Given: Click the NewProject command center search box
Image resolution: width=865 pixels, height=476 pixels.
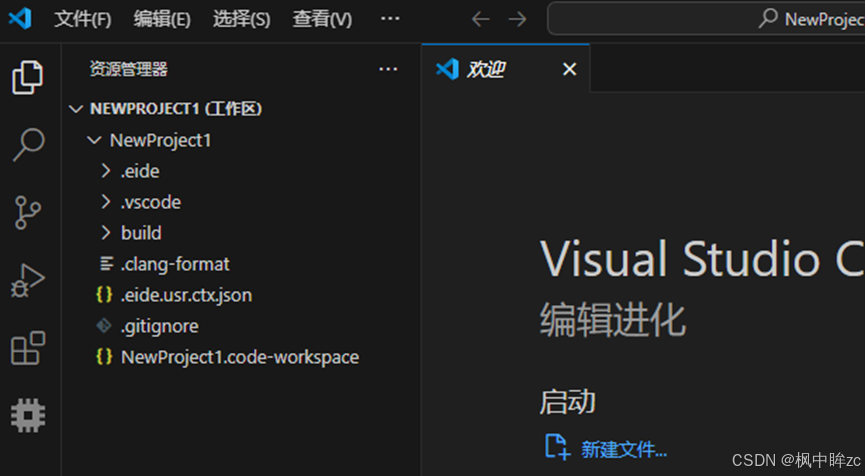Looking at the screenshot, I should pyautogui.click(x=706, y=19).
